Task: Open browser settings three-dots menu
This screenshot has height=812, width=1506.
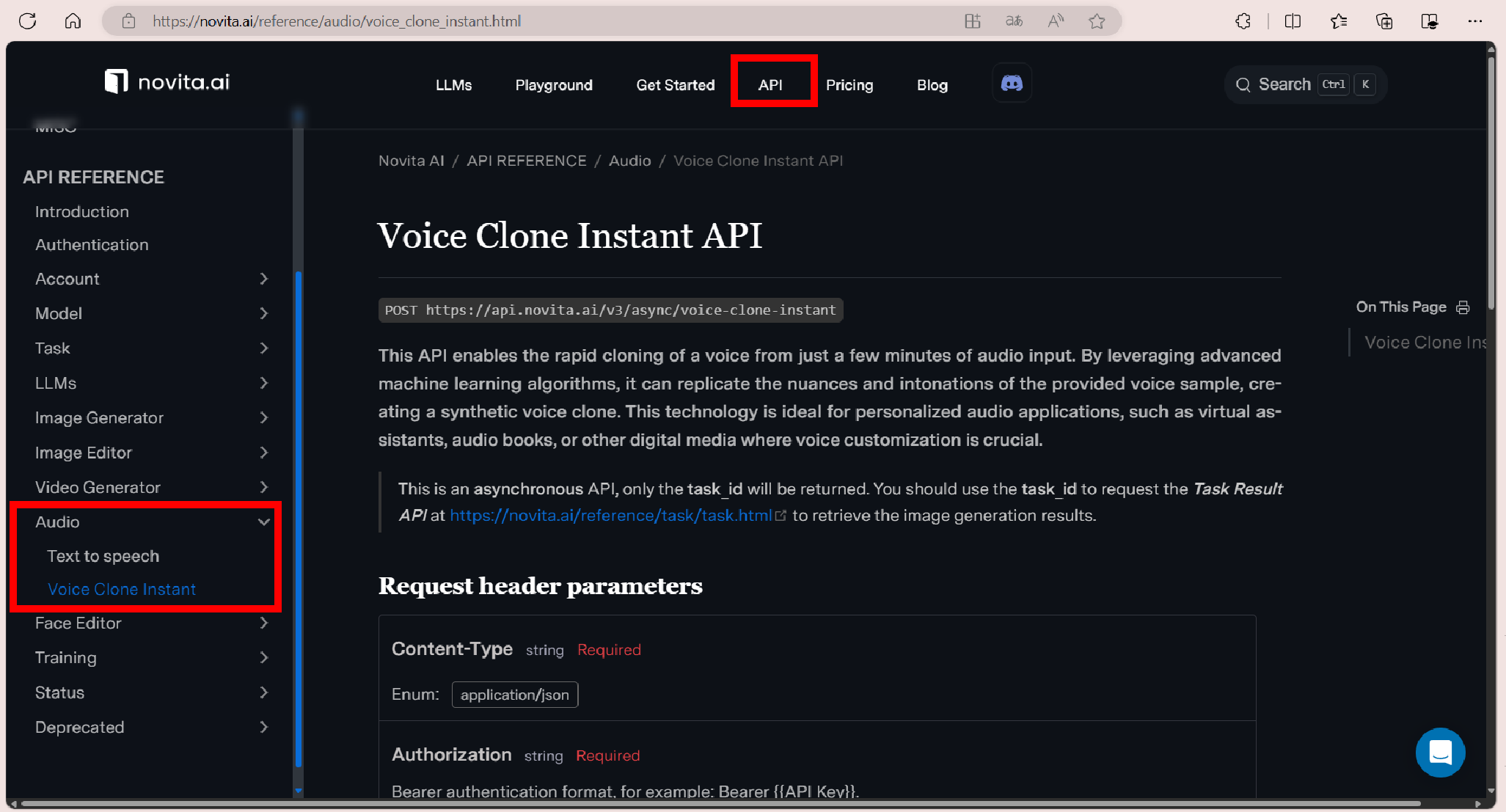Action: coord(1475,21)
